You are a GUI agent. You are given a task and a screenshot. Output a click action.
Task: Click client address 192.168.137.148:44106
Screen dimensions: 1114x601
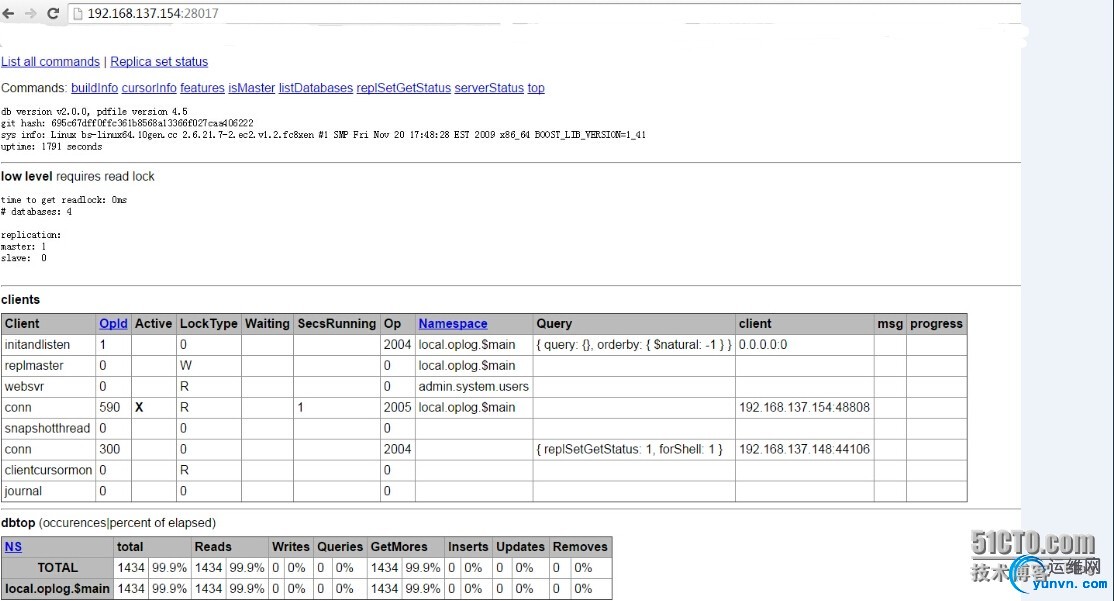click(804, 450)
